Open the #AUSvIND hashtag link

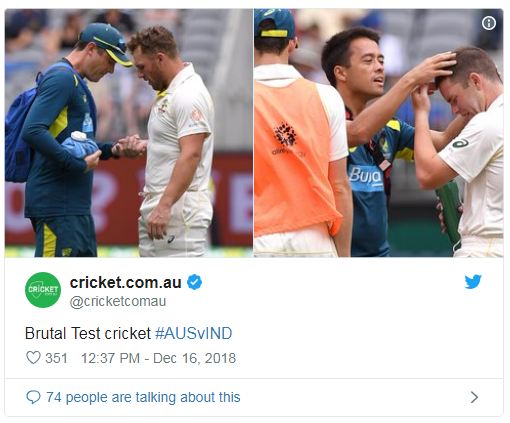coord(194,333)
